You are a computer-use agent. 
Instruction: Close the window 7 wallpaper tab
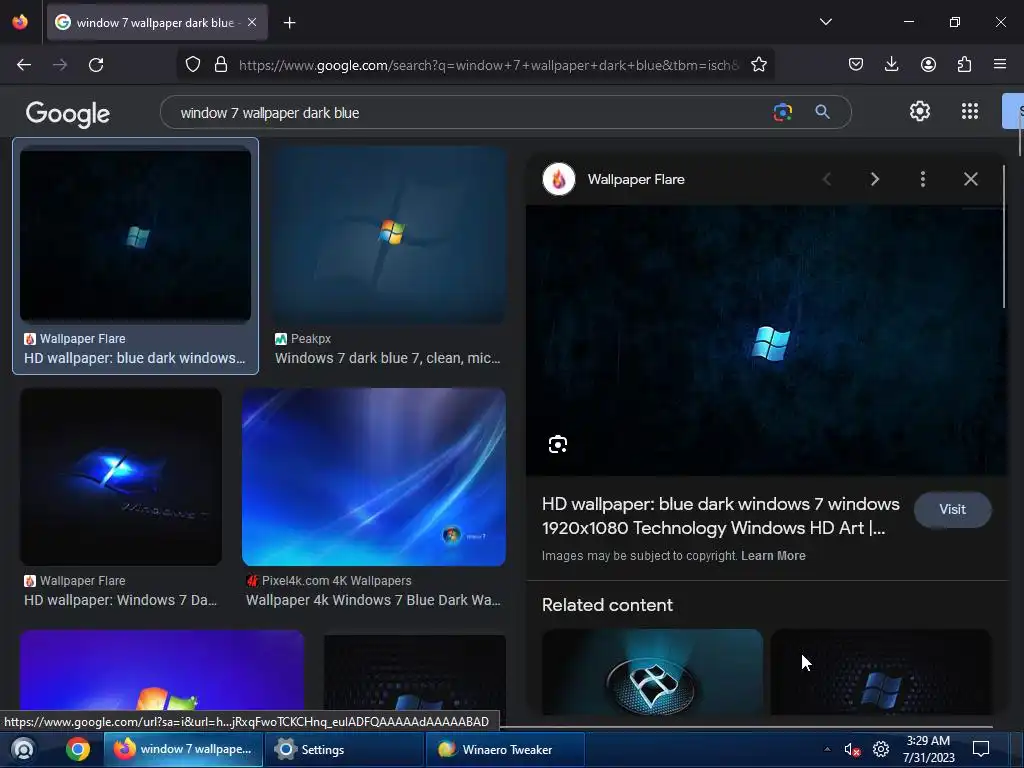point(252,22)
